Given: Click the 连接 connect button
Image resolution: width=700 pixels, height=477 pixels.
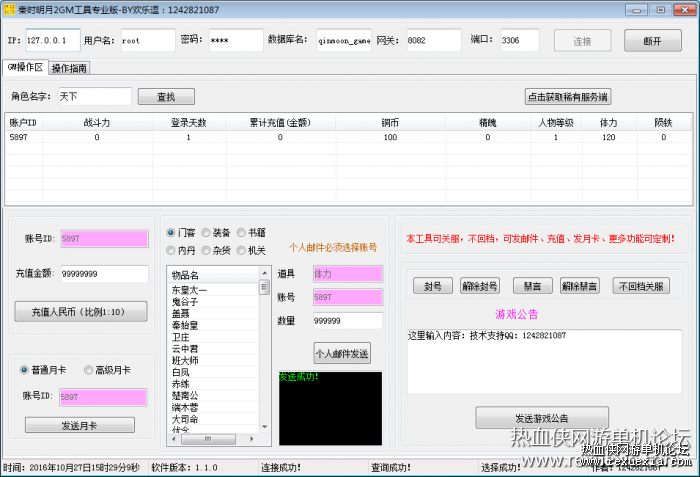Looking at the screenshot, I should click(582, 41).
